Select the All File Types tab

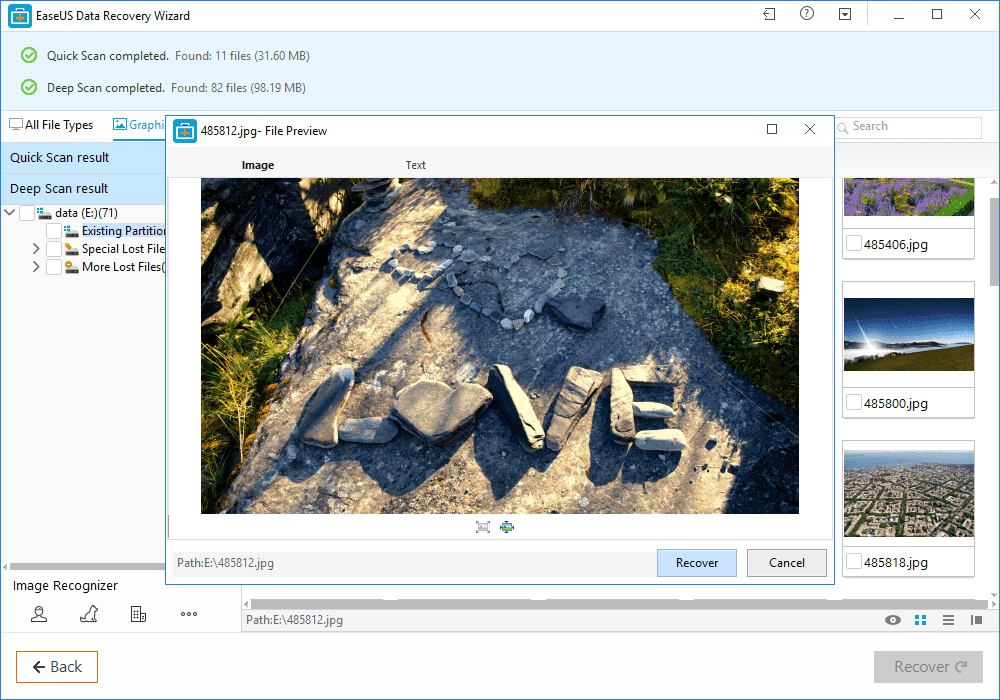click(x=51, y=125)
